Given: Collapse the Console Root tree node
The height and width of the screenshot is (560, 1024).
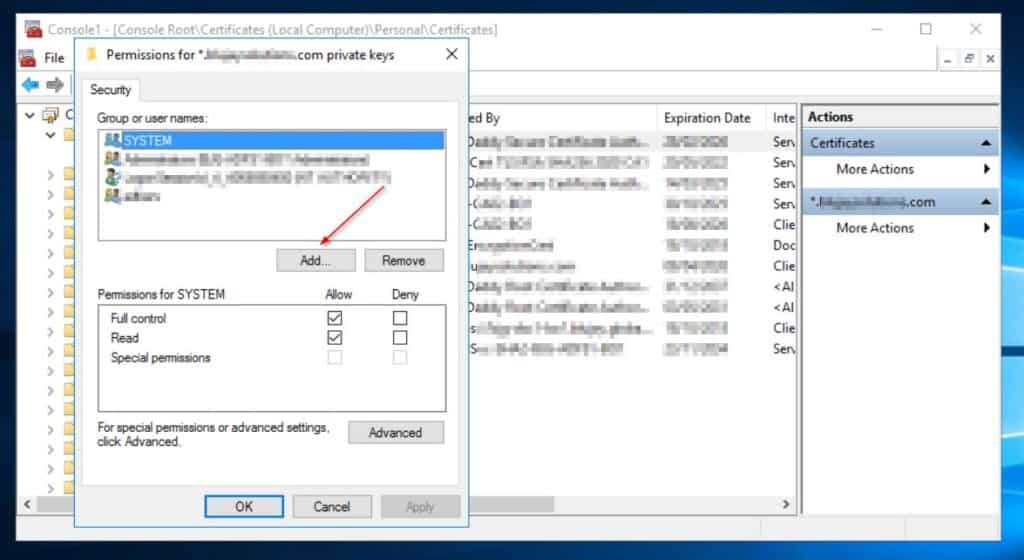Looking at the screenshot, I should click(29, 116).
